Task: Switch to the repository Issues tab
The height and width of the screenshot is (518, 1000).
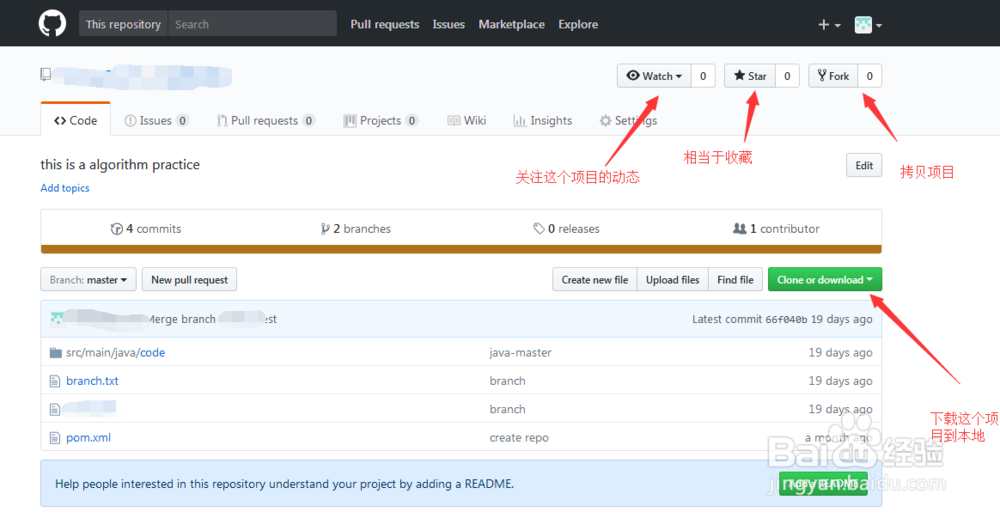Action: 156,121
